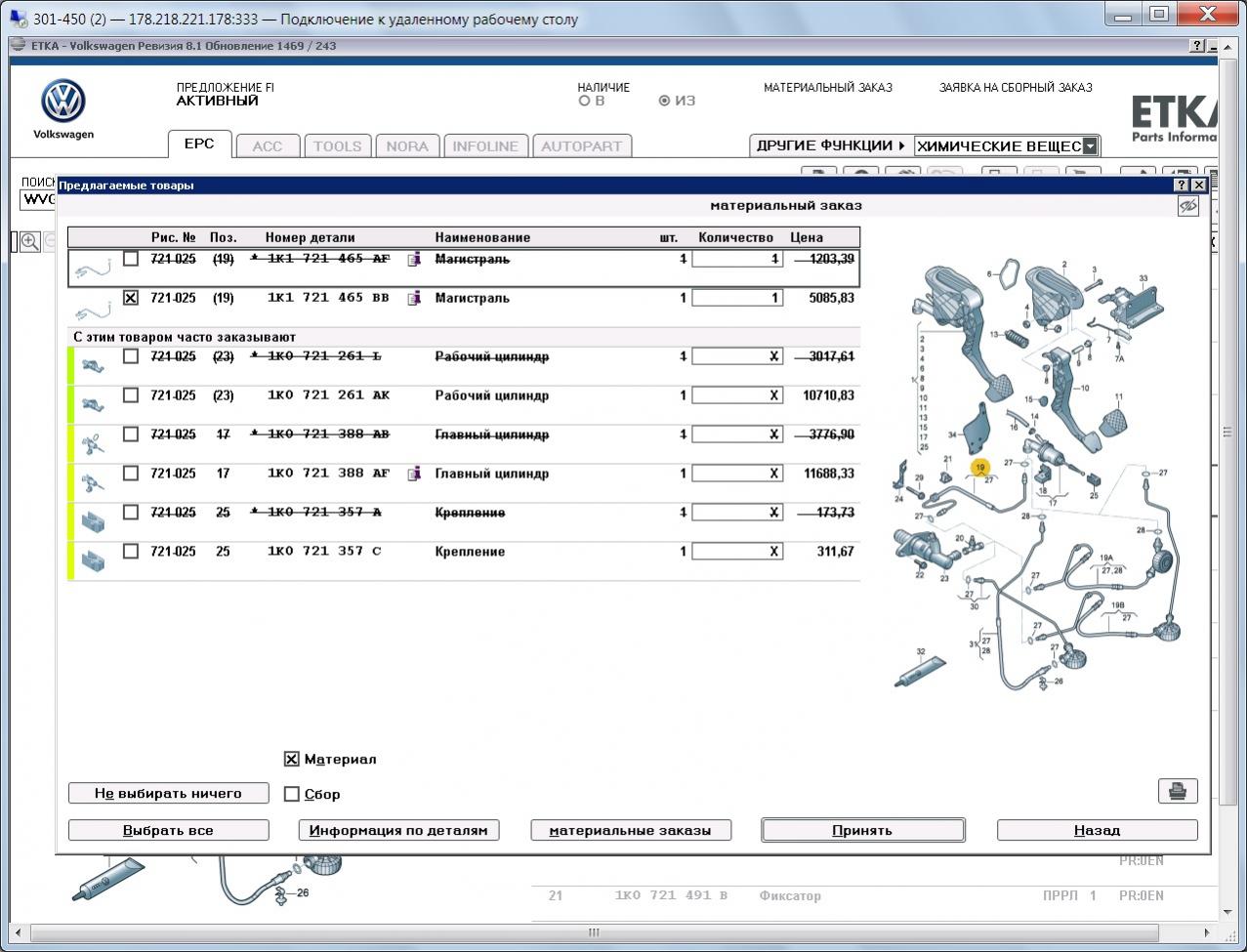Open the ХИМИЧЕСКИЕ ВЕЩЕСТВА dropdown arrow

[x=1090, y=146]
